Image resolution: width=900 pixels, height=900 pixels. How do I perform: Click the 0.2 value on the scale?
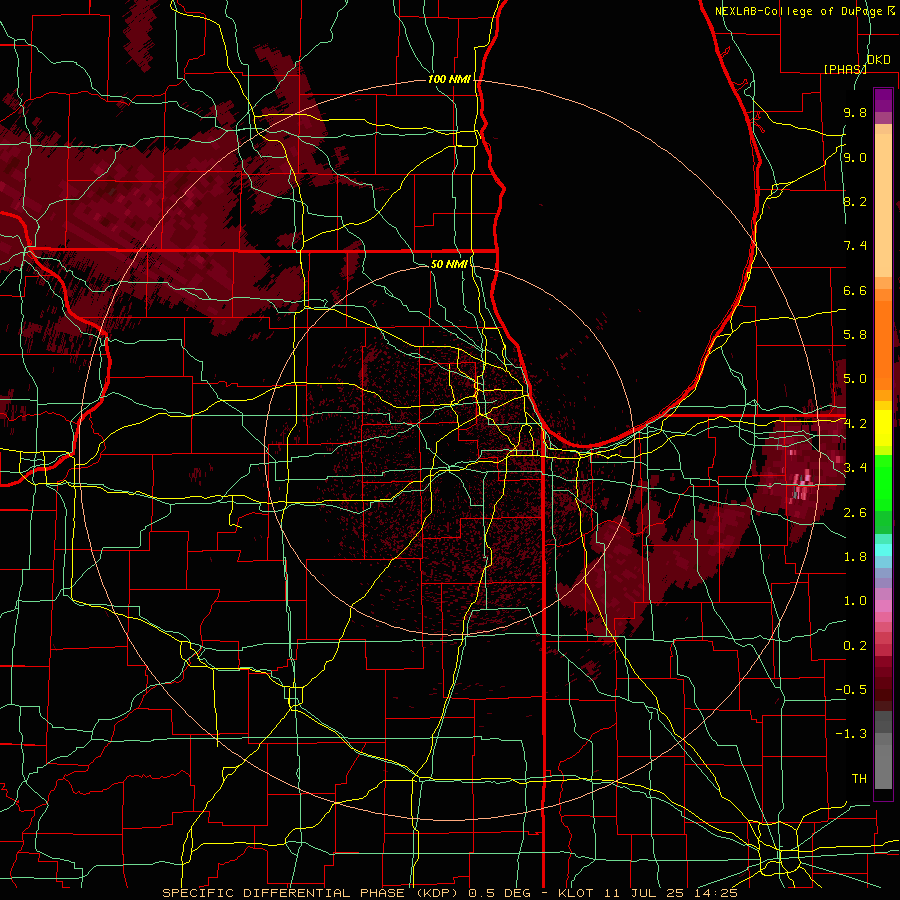tap(855, 645)
